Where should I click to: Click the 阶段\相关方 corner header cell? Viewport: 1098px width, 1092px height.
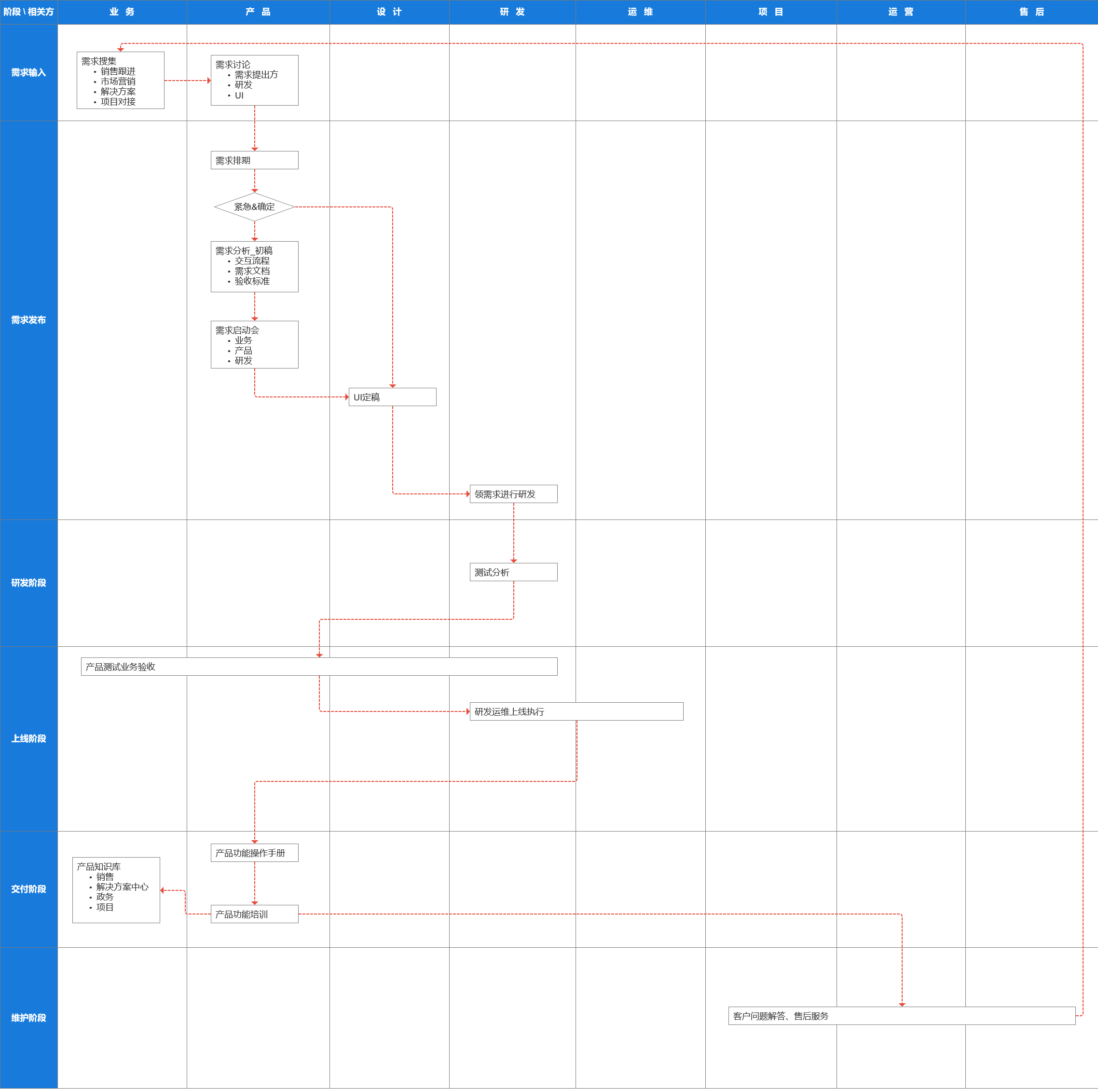[28, 12]
